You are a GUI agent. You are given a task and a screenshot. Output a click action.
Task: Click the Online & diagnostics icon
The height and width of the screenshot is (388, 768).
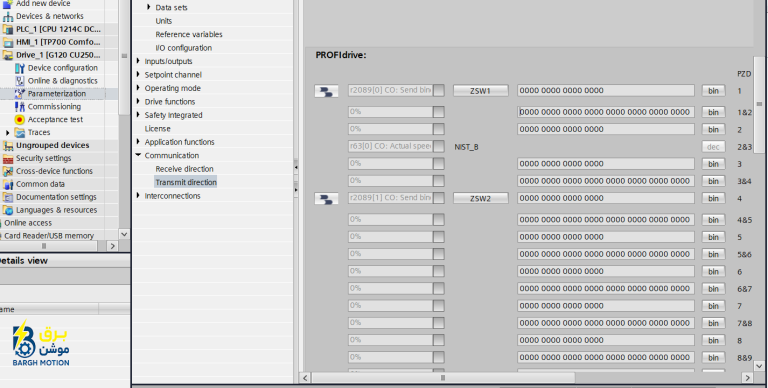[20, 81]
